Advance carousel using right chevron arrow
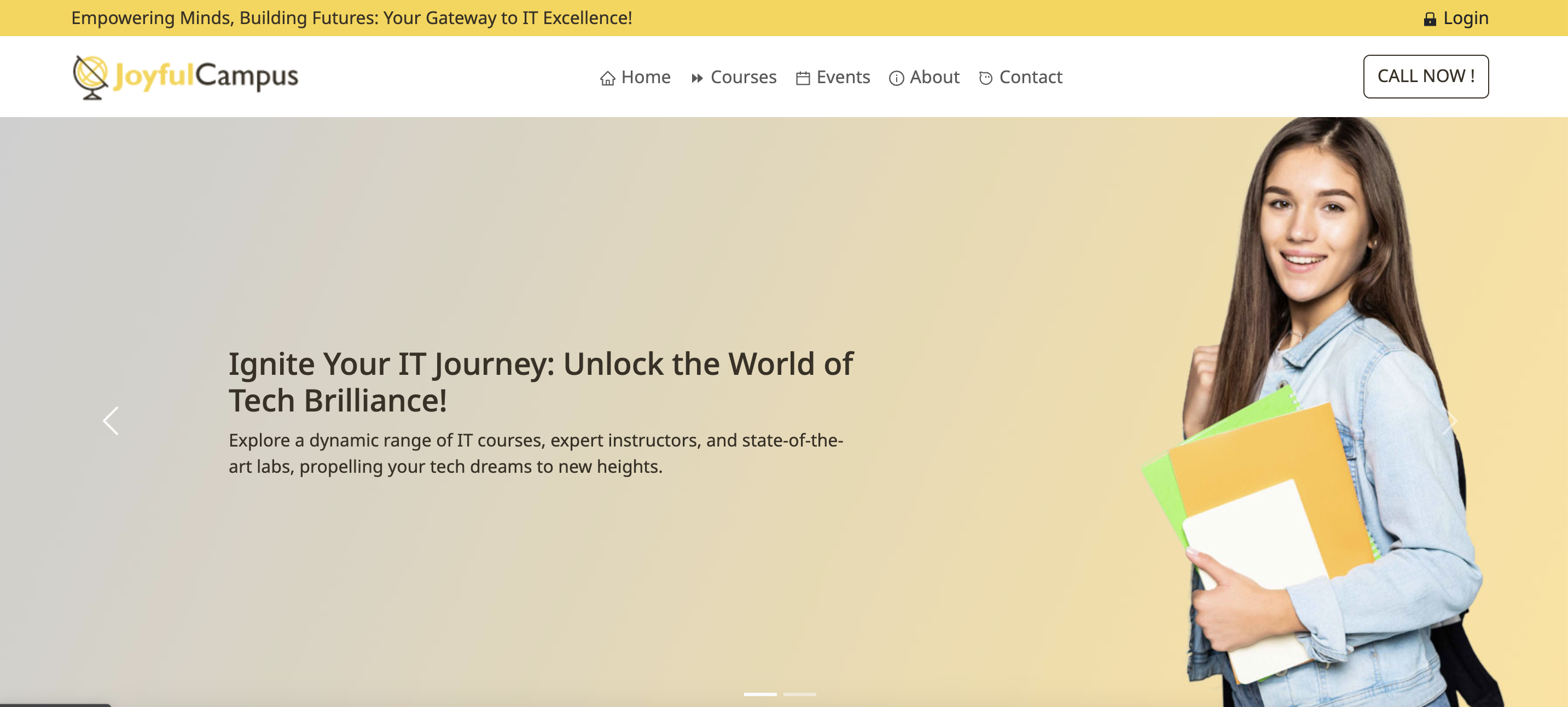The image size is (1568, 707). click(1451, 421)
